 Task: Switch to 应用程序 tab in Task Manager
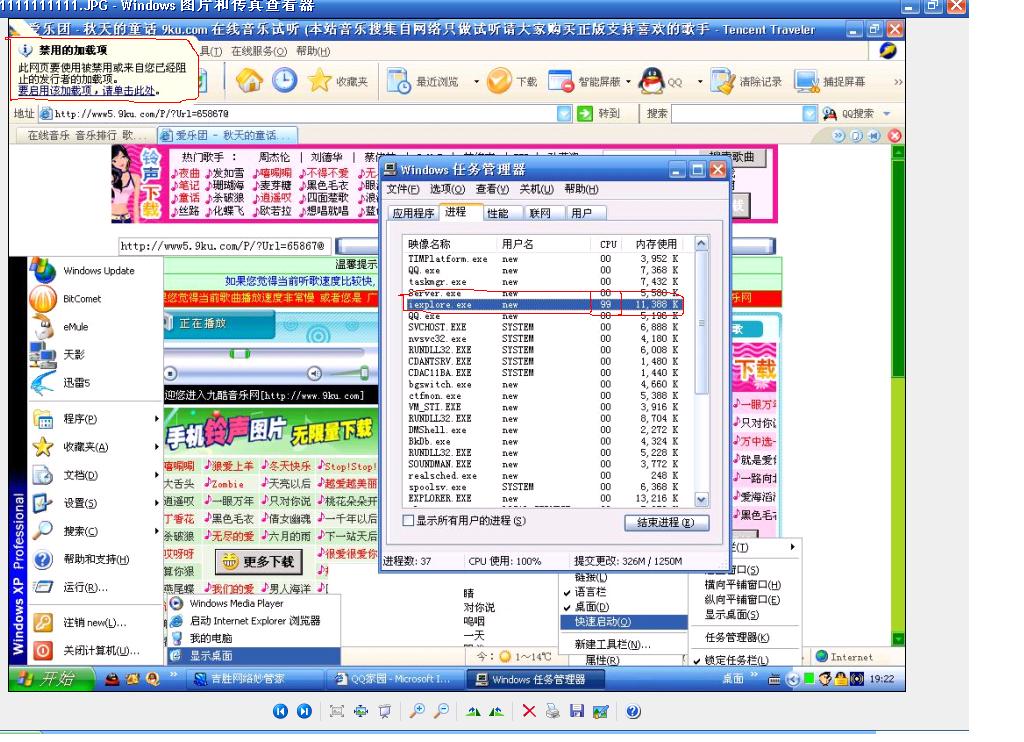coord(413,213)
